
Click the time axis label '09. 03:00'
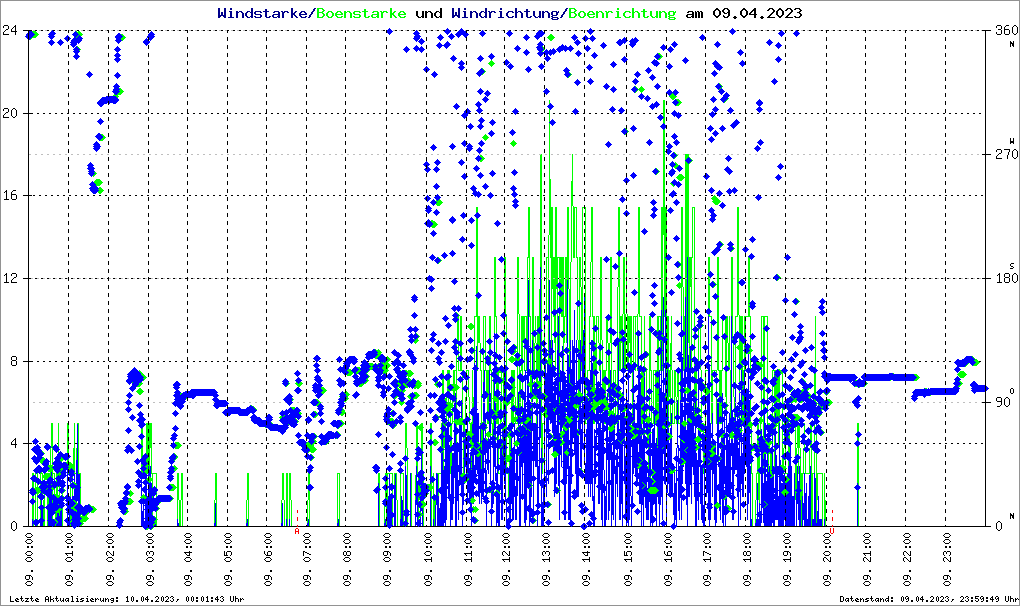click(149, 560)
